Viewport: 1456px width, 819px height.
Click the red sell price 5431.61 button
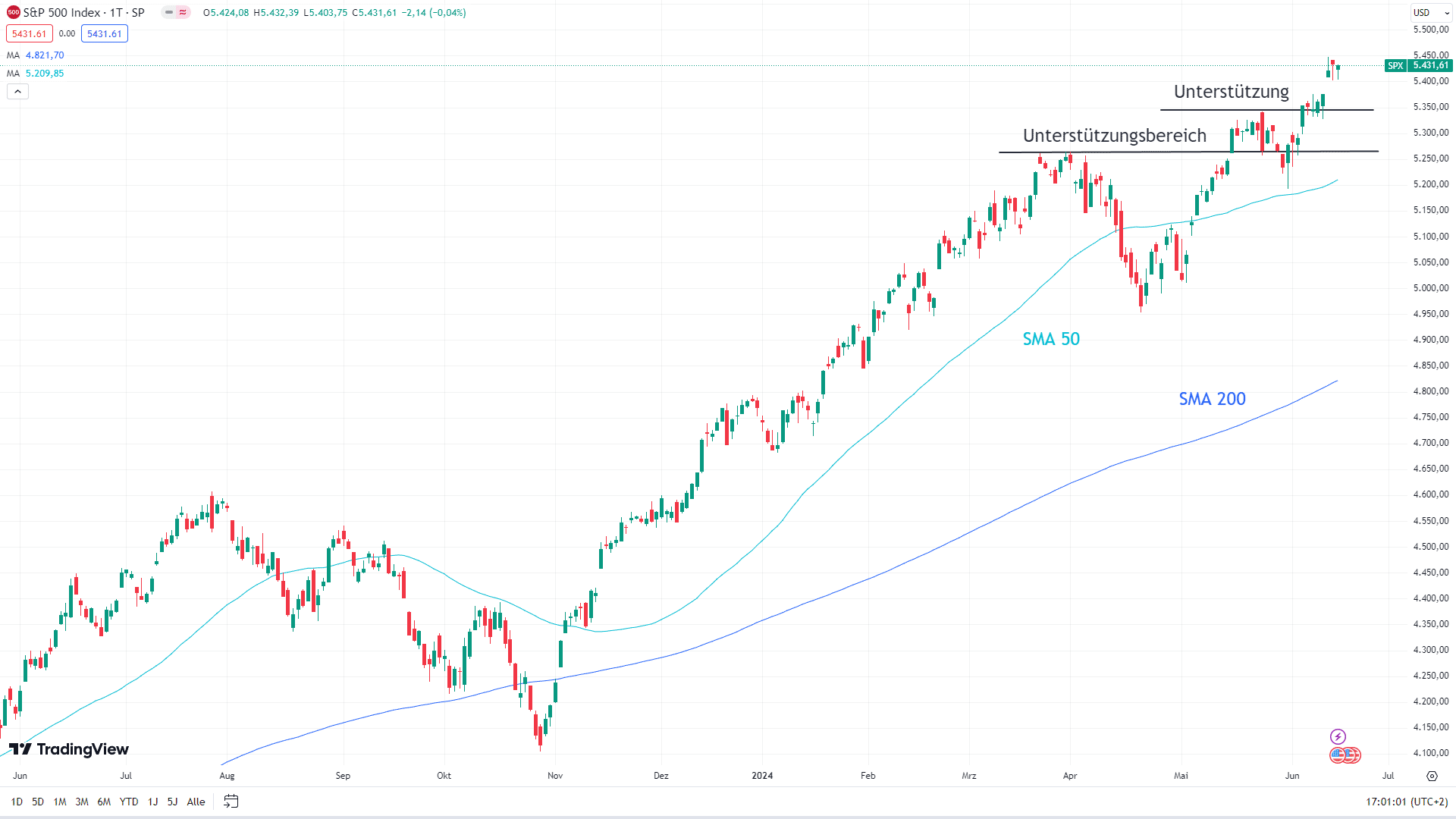point(29,33)
